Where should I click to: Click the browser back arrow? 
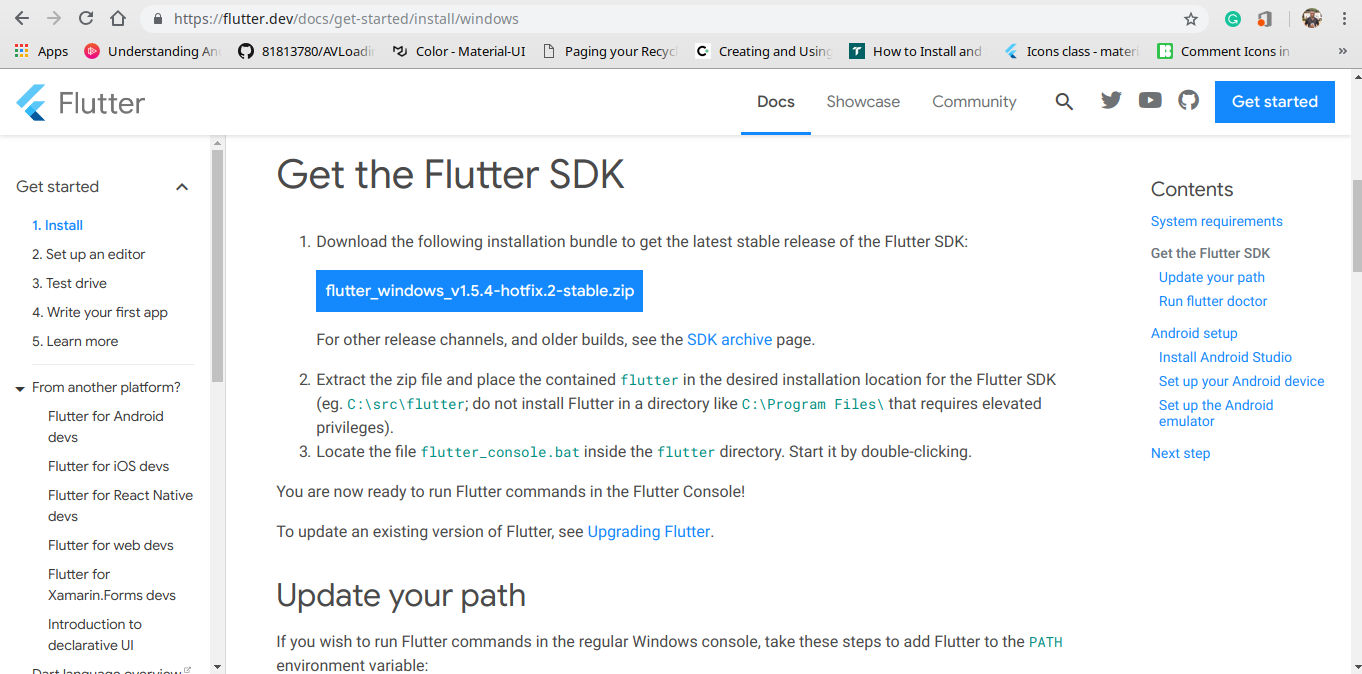tap(22, 18)
